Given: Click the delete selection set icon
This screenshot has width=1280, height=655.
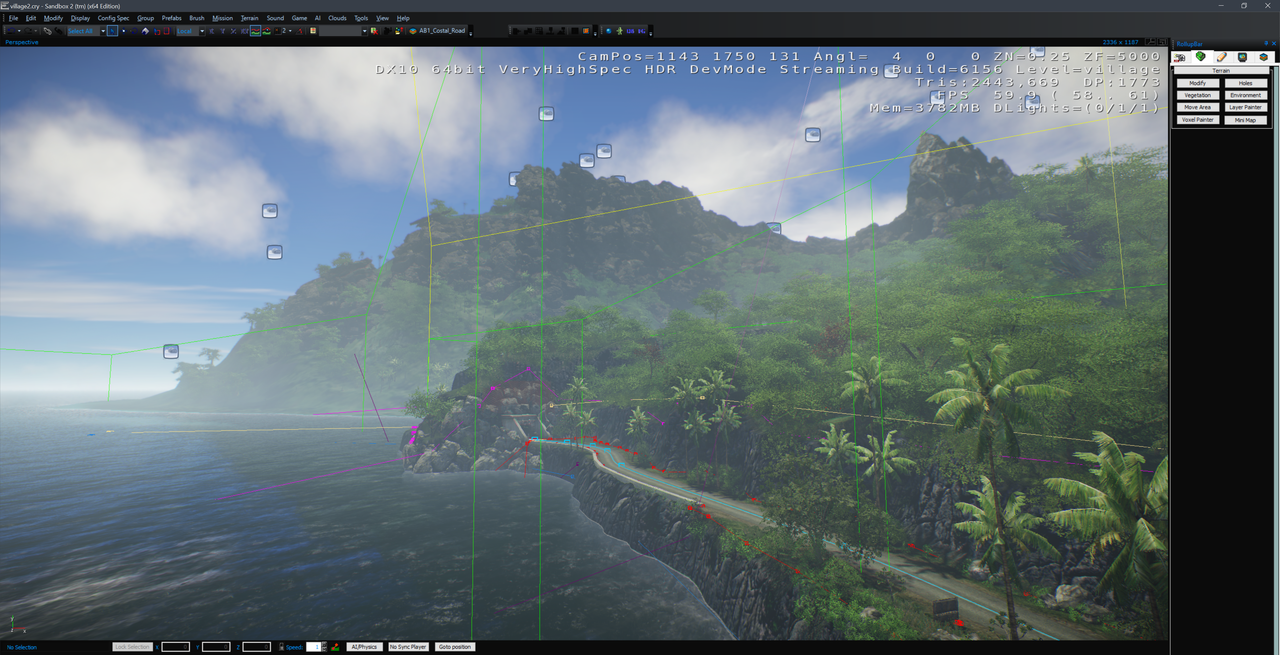Looking at the screenshot, I should coord(374,31).
